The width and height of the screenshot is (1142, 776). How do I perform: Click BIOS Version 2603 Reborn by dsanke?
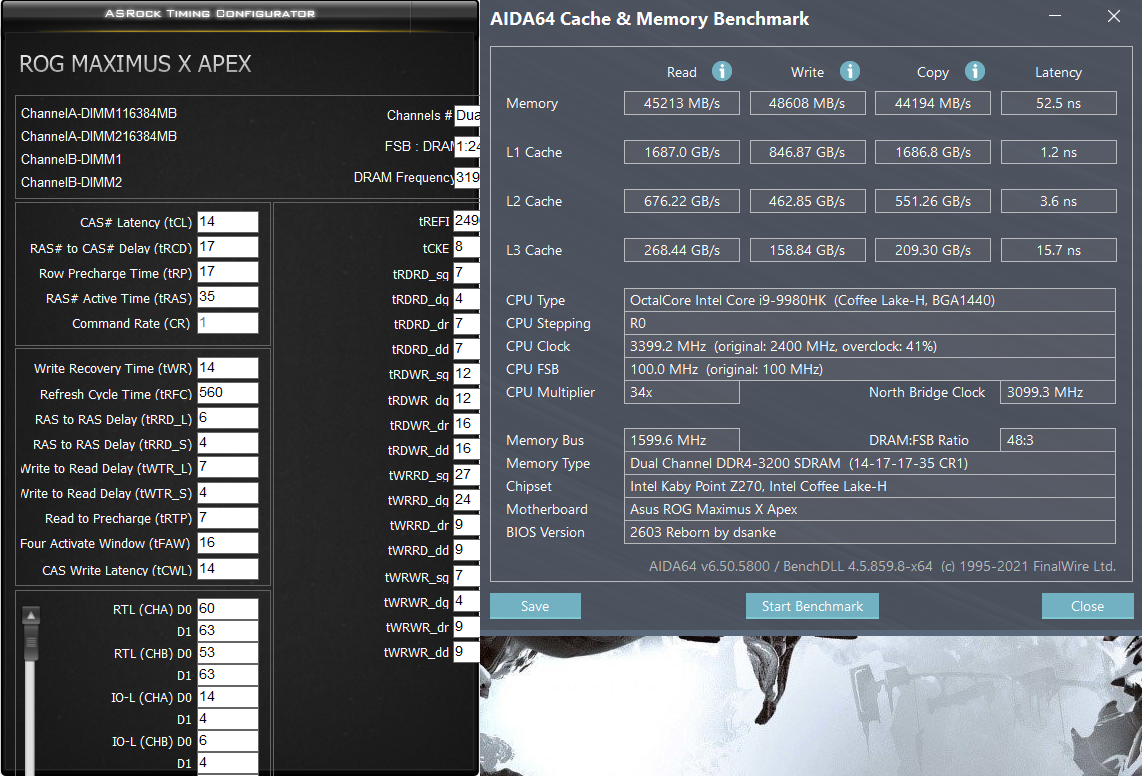(870, 532)
